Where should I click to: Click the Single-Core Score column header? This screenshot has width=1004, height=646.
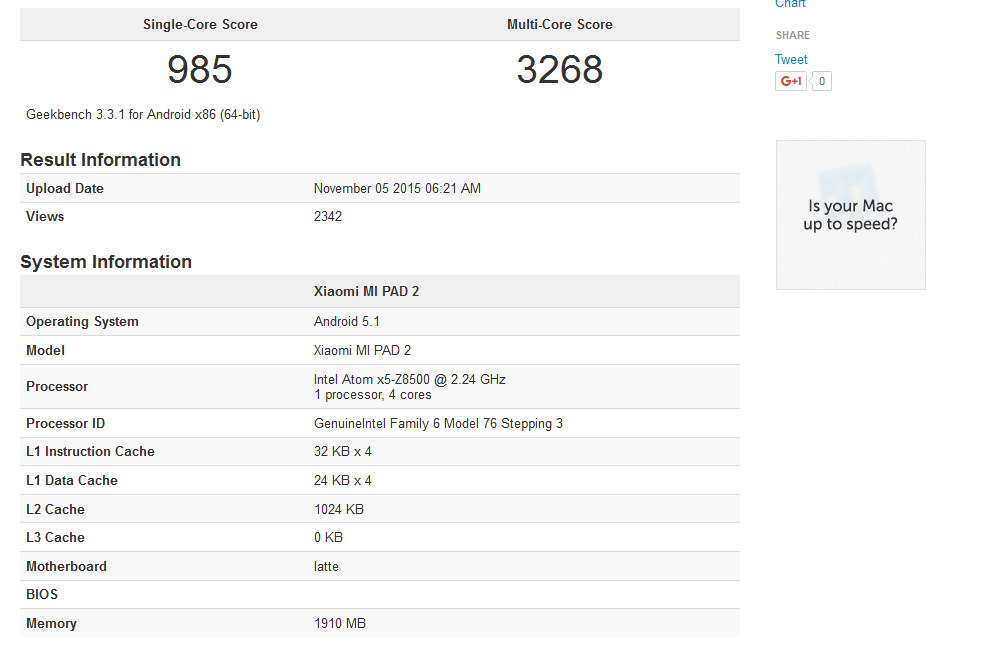coord(200,25)
